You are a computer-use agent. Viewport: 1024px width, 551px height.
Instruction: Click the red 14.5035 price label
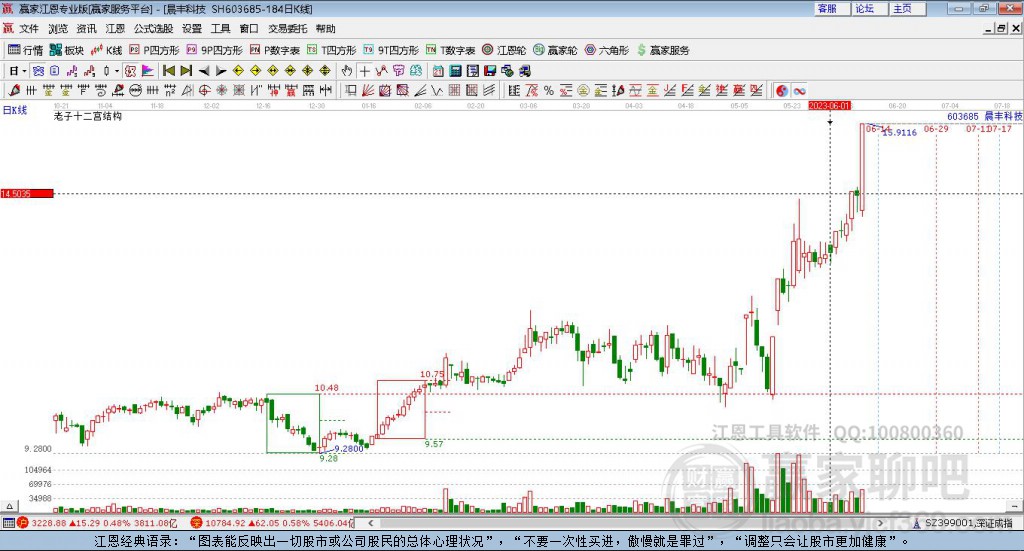point(27,194)
